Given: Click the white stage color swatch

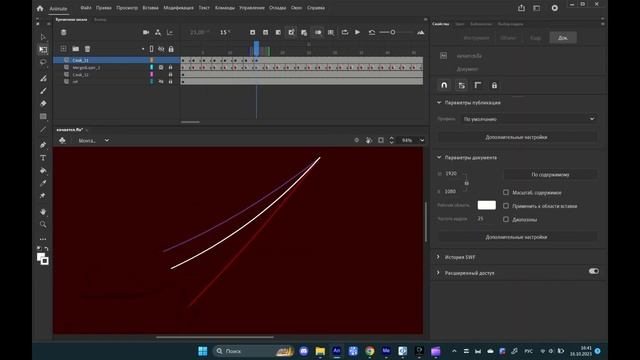Looking at the screenshot, I should click(x=487, y=205).
